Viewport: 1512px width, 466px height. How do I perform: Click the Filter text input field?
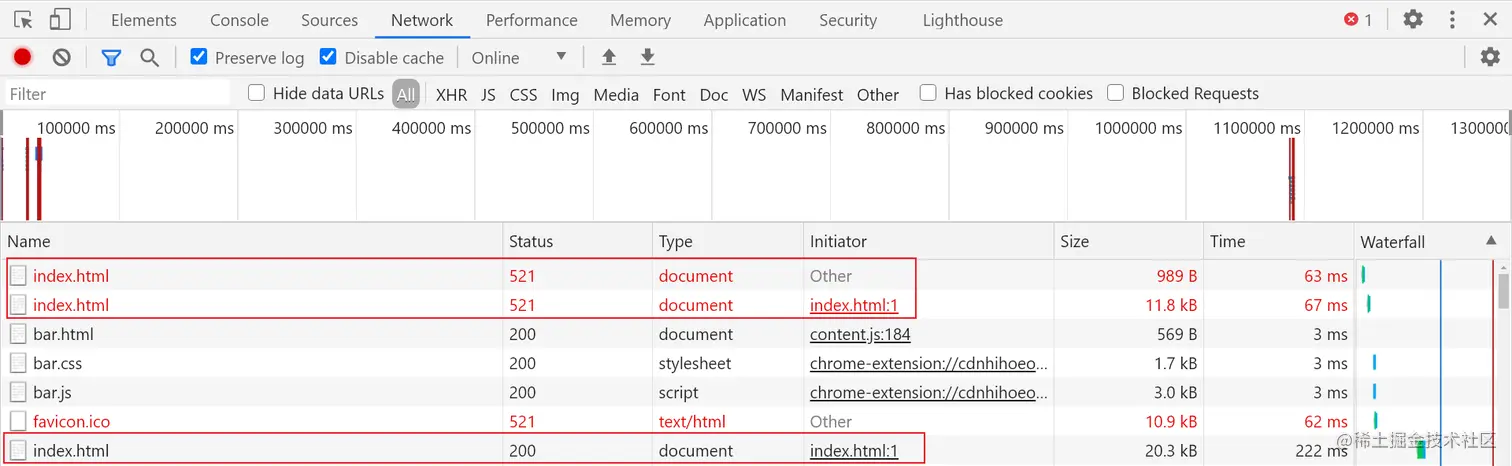click(x=117, y=93)
